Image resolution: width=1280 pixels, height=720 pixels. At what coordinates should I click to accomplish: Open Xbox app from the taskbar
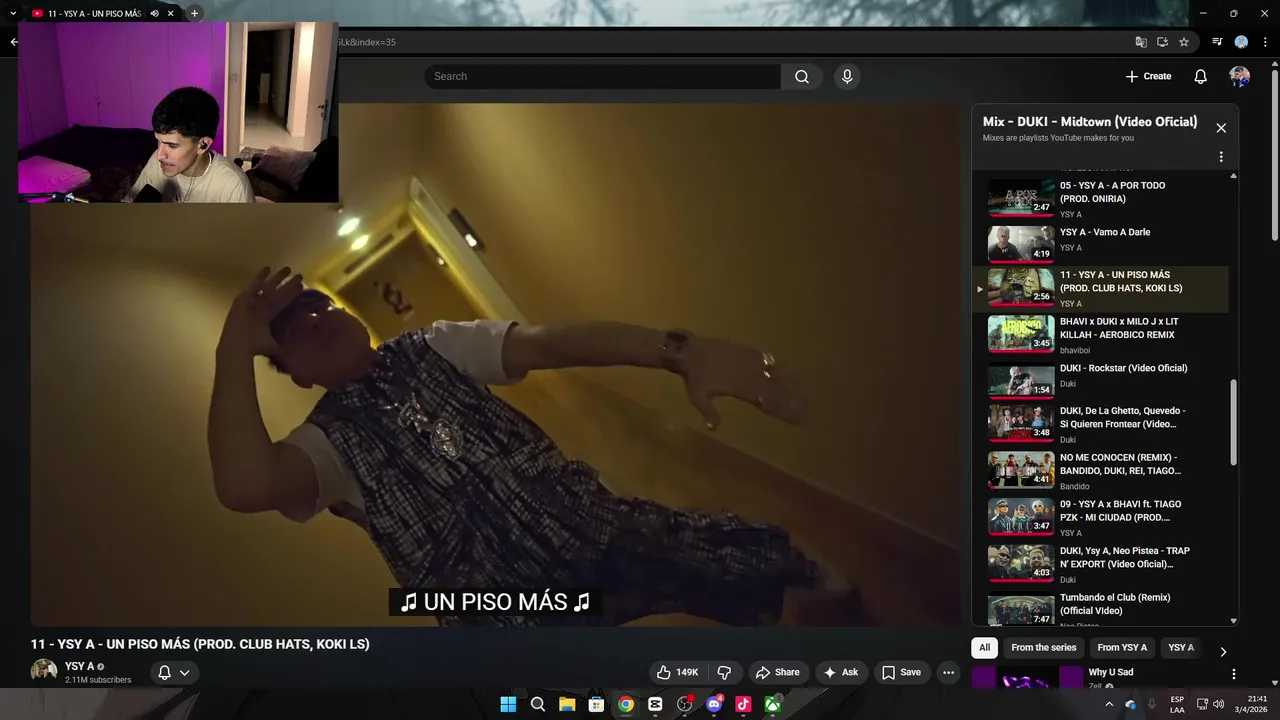click(x=772, y=704)
